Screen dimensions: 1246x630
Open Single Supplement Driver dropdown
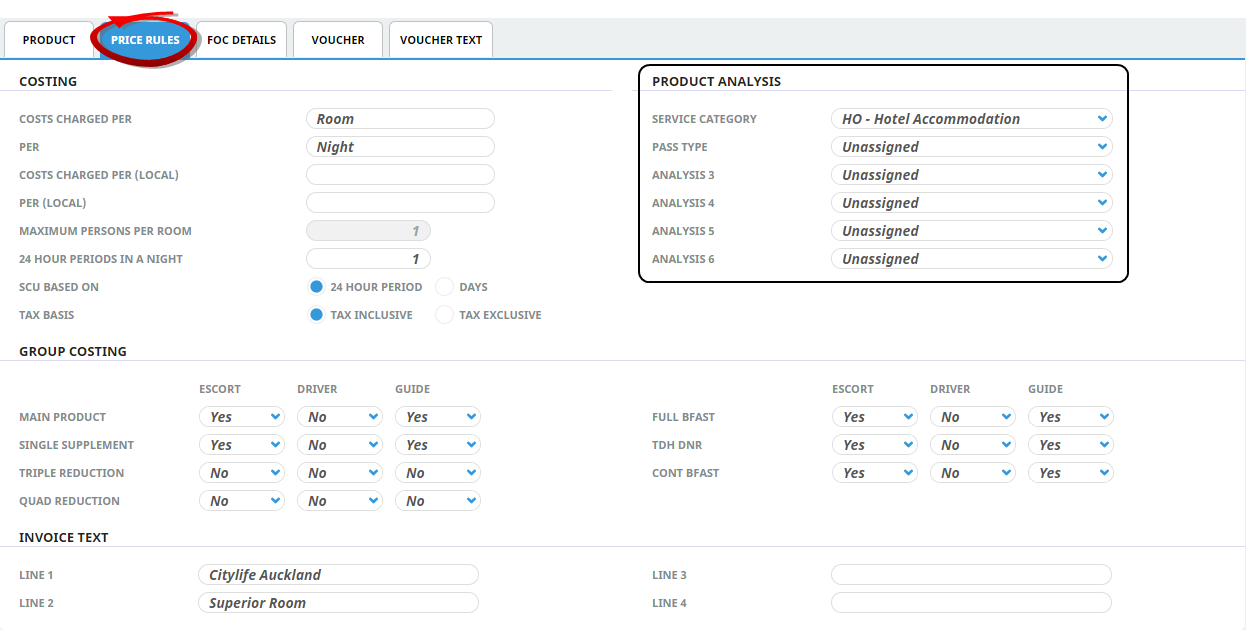(340, 445)
